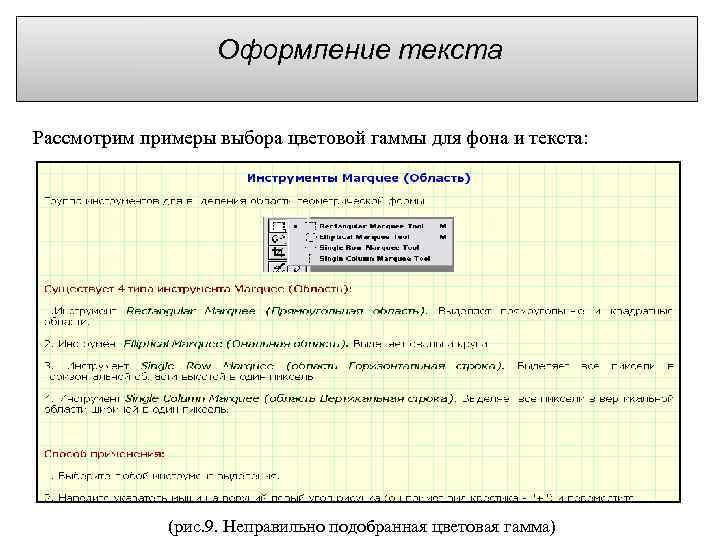Click the italic text "Single Row Marquee"
This screenshot has height=540, width=720.
pos(207,366)
